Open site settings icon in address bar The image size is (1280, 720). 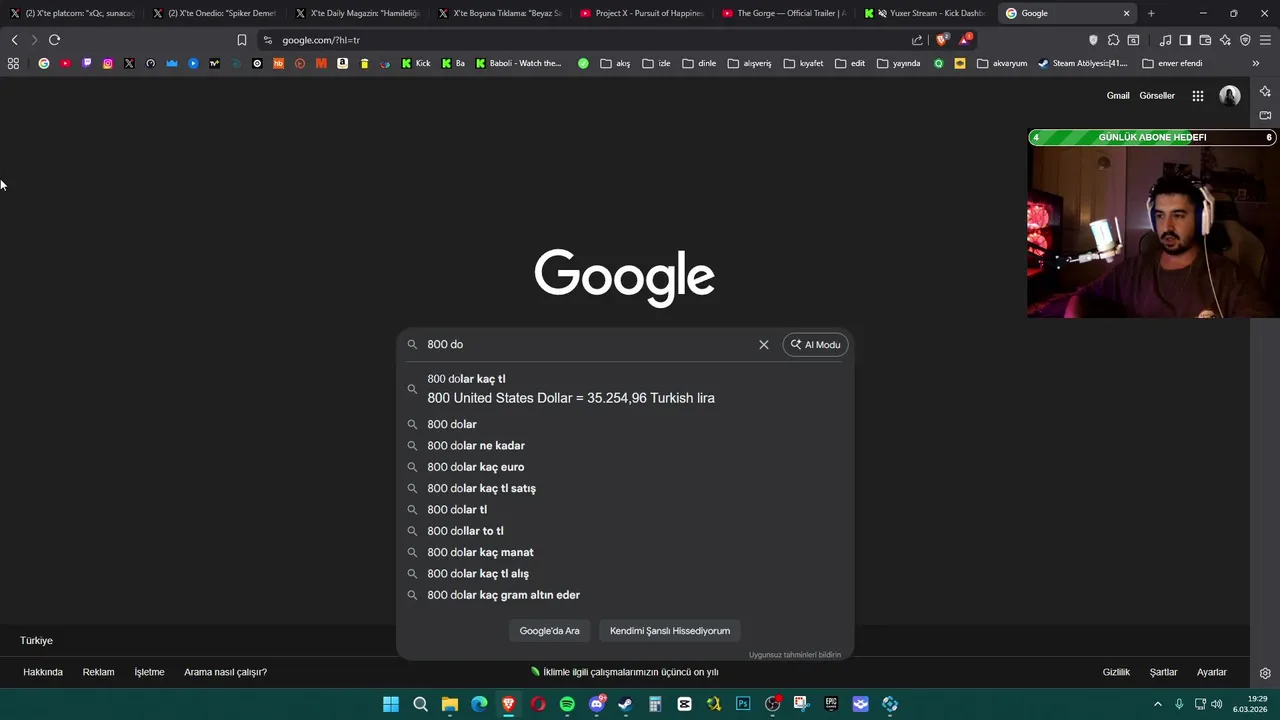coord(267,40)
